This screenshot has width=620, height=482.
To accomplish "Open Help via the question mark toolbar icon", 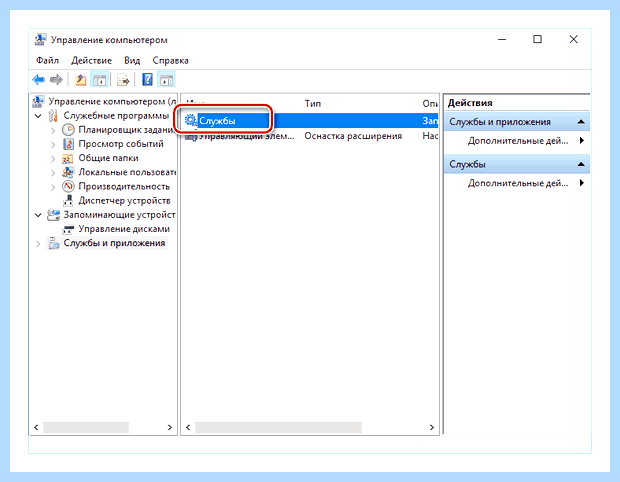I will (x=147, y=80).
